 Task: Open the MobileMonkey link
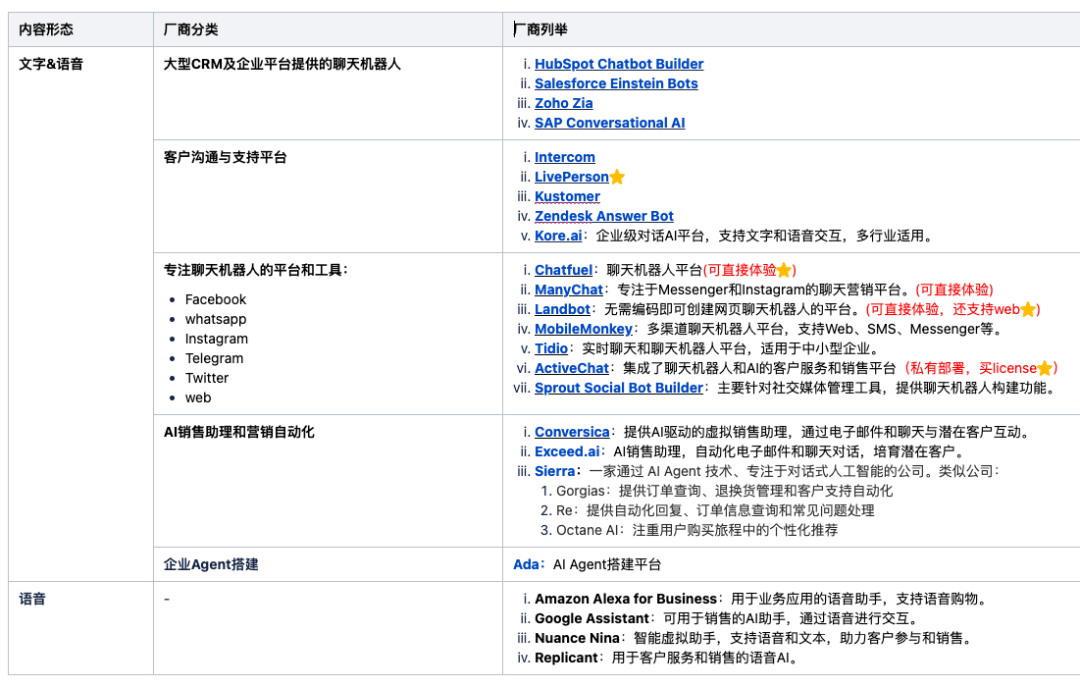point(583,329)
